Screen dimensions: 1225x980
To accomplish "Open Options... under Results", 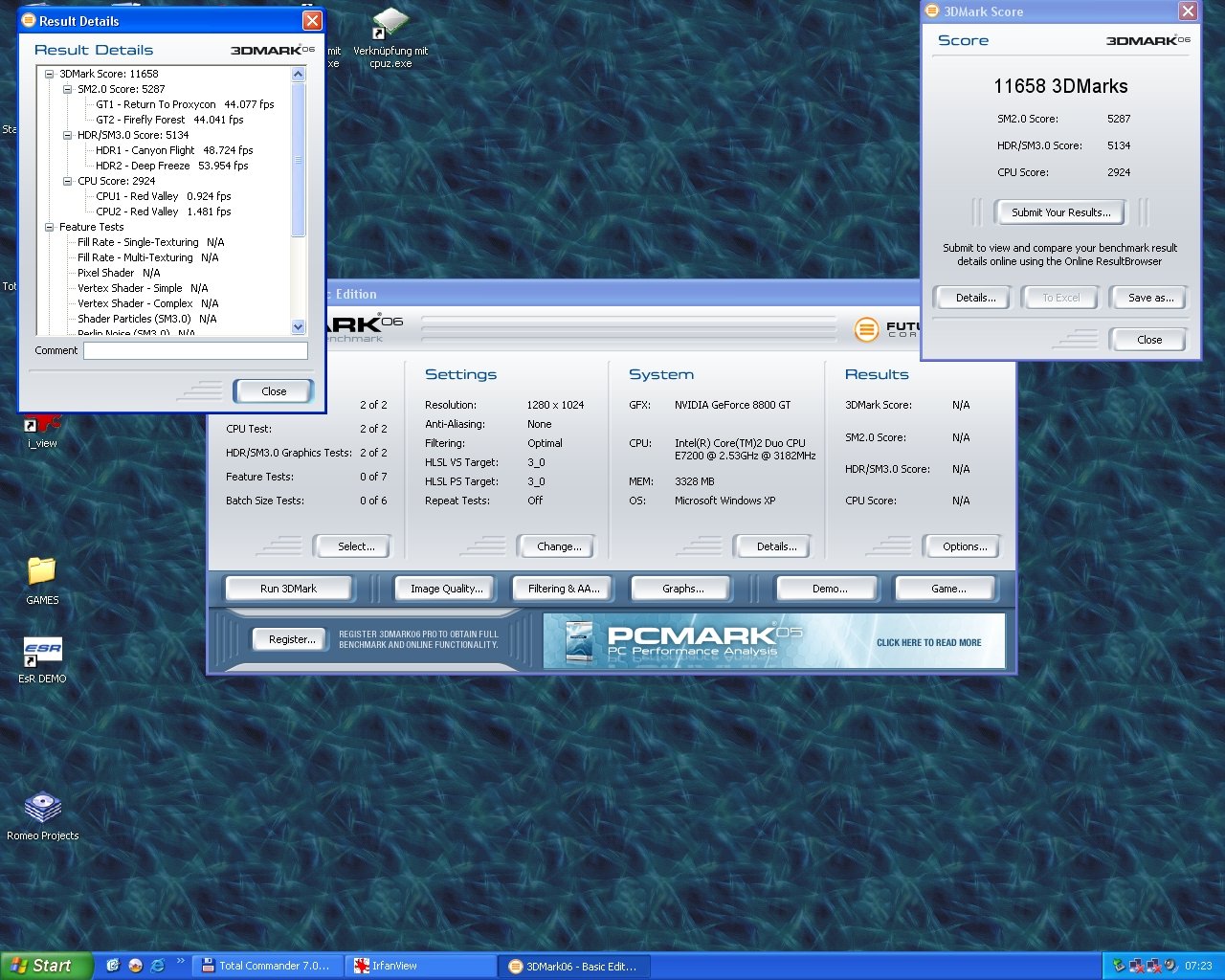I will pos(965,546).
